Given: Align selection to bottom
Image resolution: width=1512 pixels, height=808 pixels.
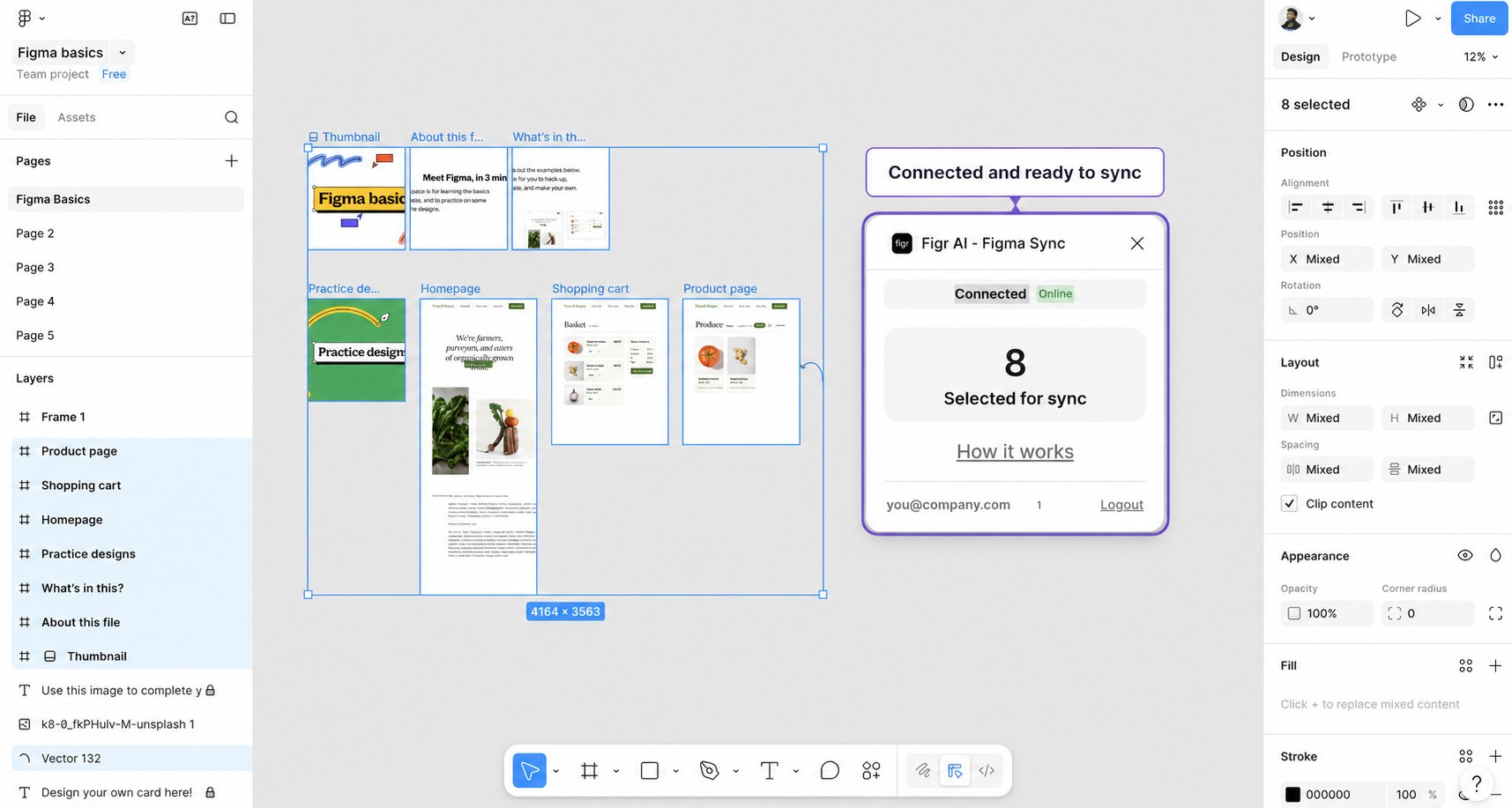Looking at the screenshot, I should (x=1459, y=208).
